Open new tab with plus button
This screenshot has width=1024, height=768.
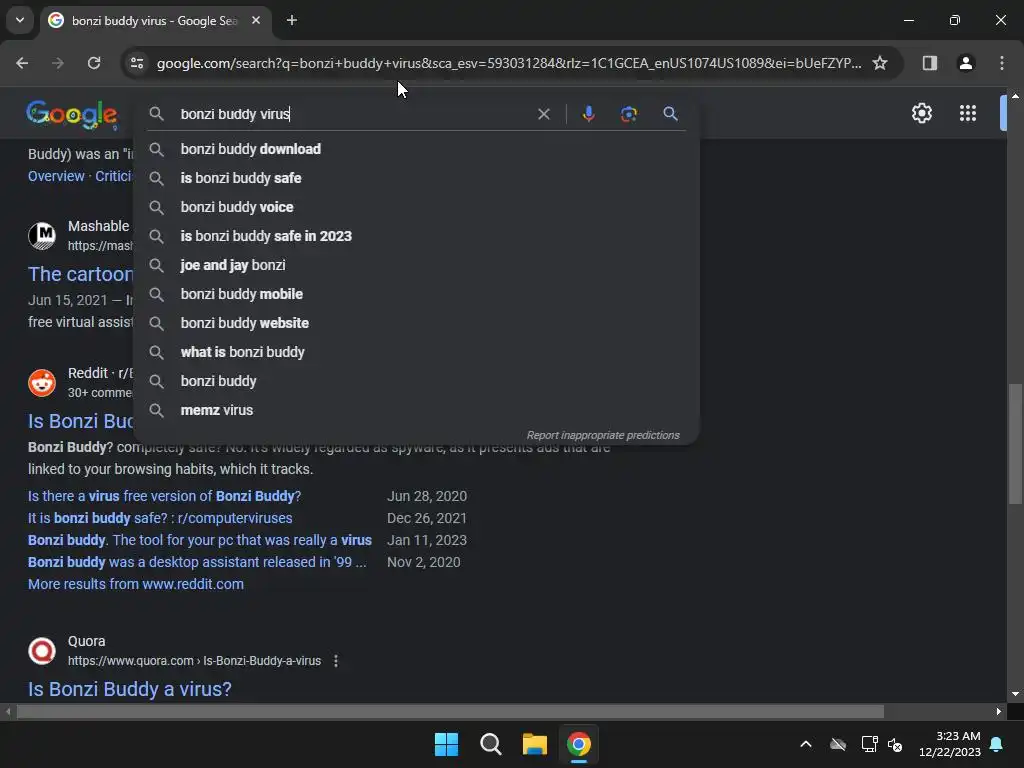(292, 20)
